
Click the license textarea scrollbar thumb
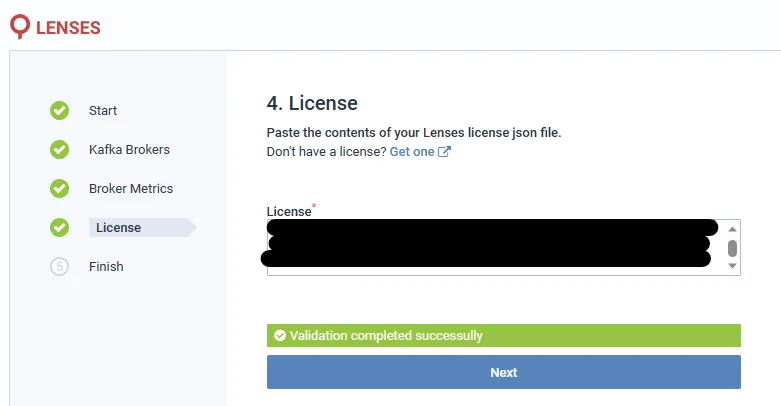[732, 248]
